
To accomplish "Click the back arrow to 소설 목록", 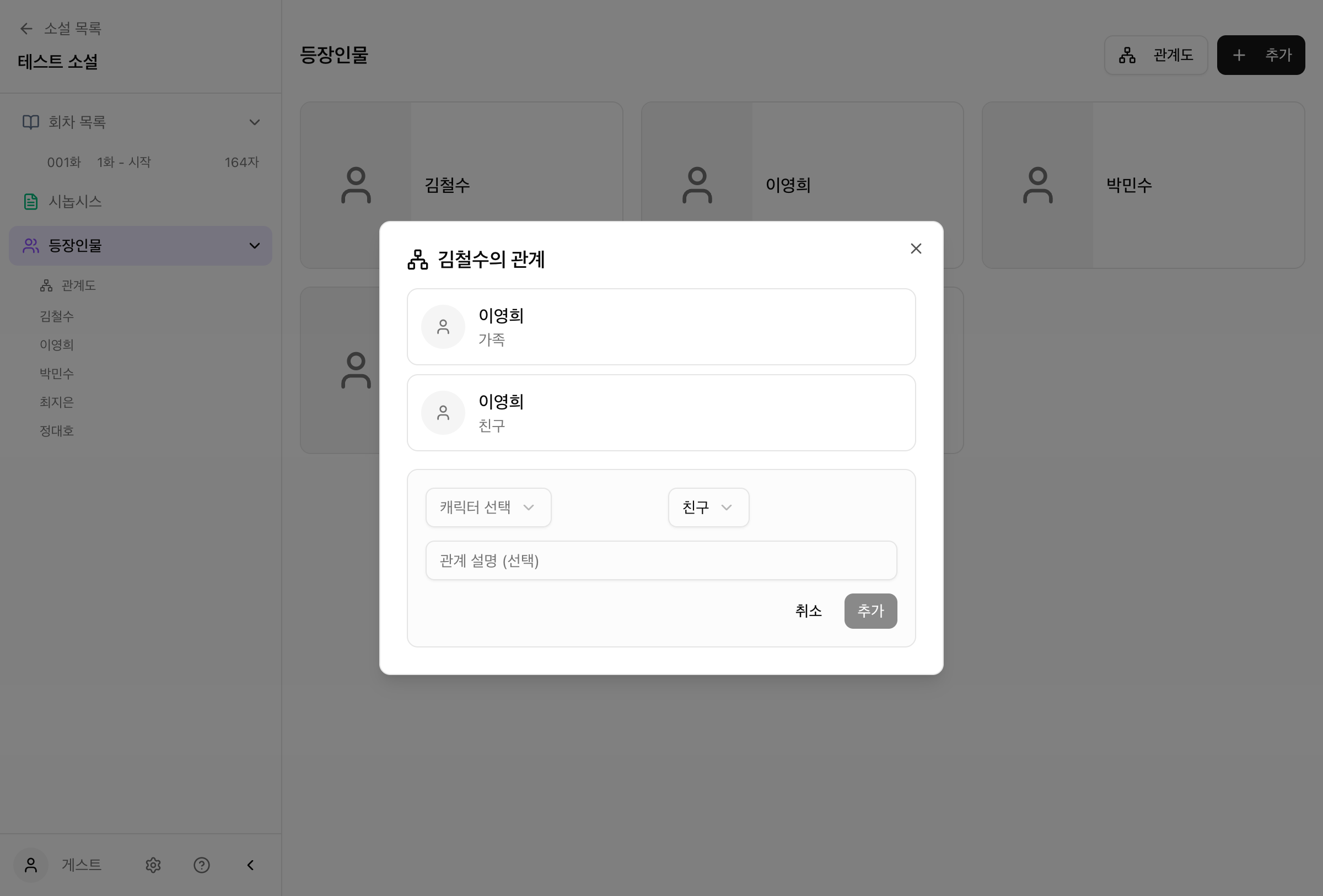I will tap(26, 29).
